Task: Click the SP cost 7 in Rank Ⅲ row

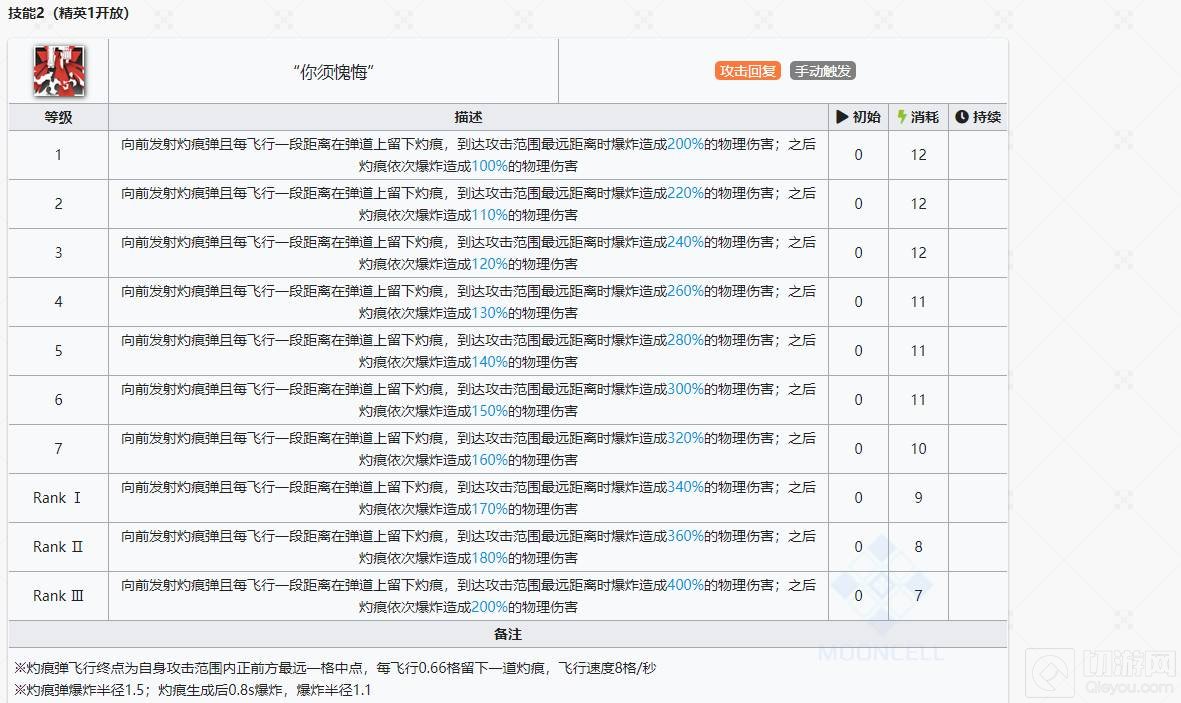Action: pyautogui.click(x=918, y=596)
